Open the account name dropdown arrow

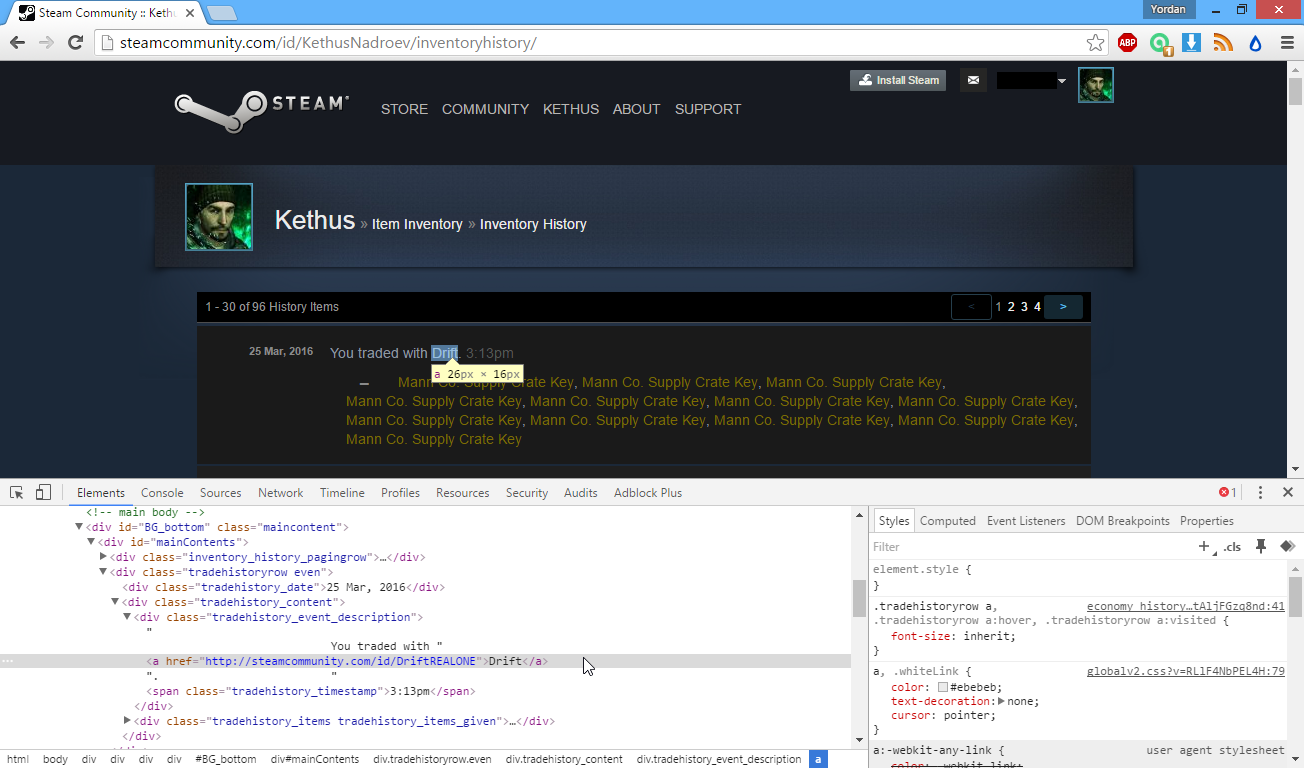pos(1062,81)
